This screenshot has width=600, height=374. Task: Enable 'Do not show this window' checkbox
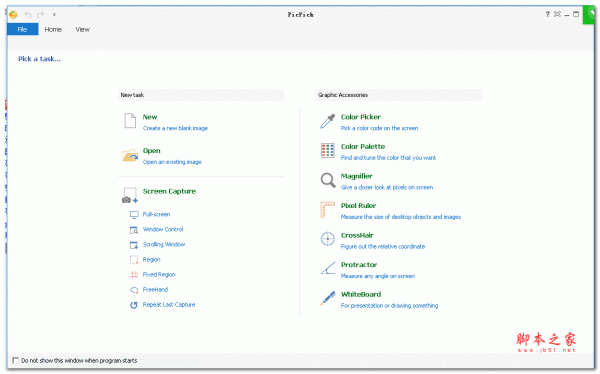click(15, 361)
